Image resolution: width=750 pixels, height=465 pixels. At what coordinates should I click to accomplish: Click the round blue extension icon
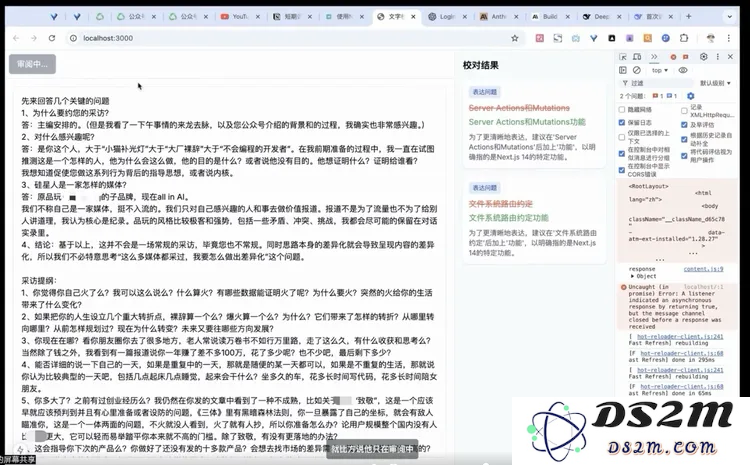tap(666, 38)
